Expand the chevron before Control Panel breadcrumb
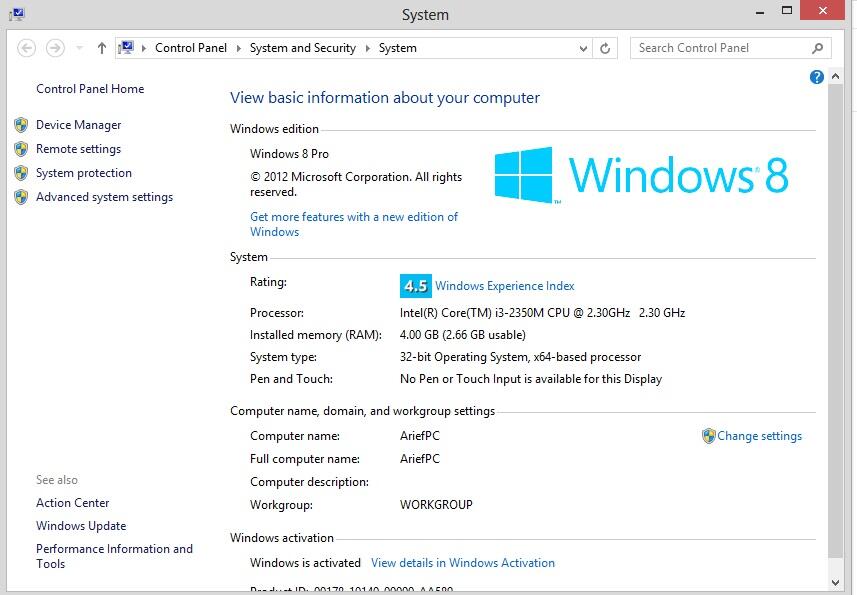Image resolution: width=857 pixels, height=595 pixels. [144, 48]
